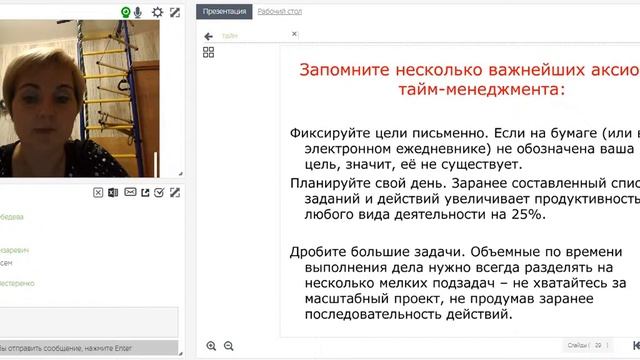Pop out the chat window
Screen dimensions: 640x360
click(145, 193)
